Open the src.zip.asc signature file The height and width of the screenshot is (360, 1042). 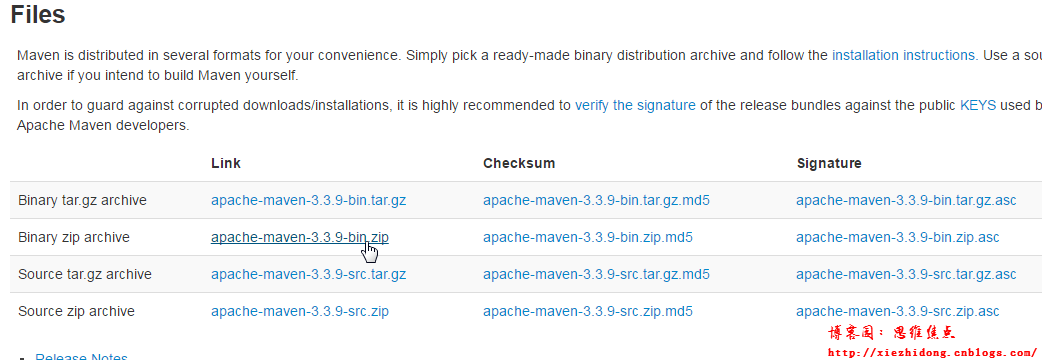pyautogui.click(x=898, y=312)
